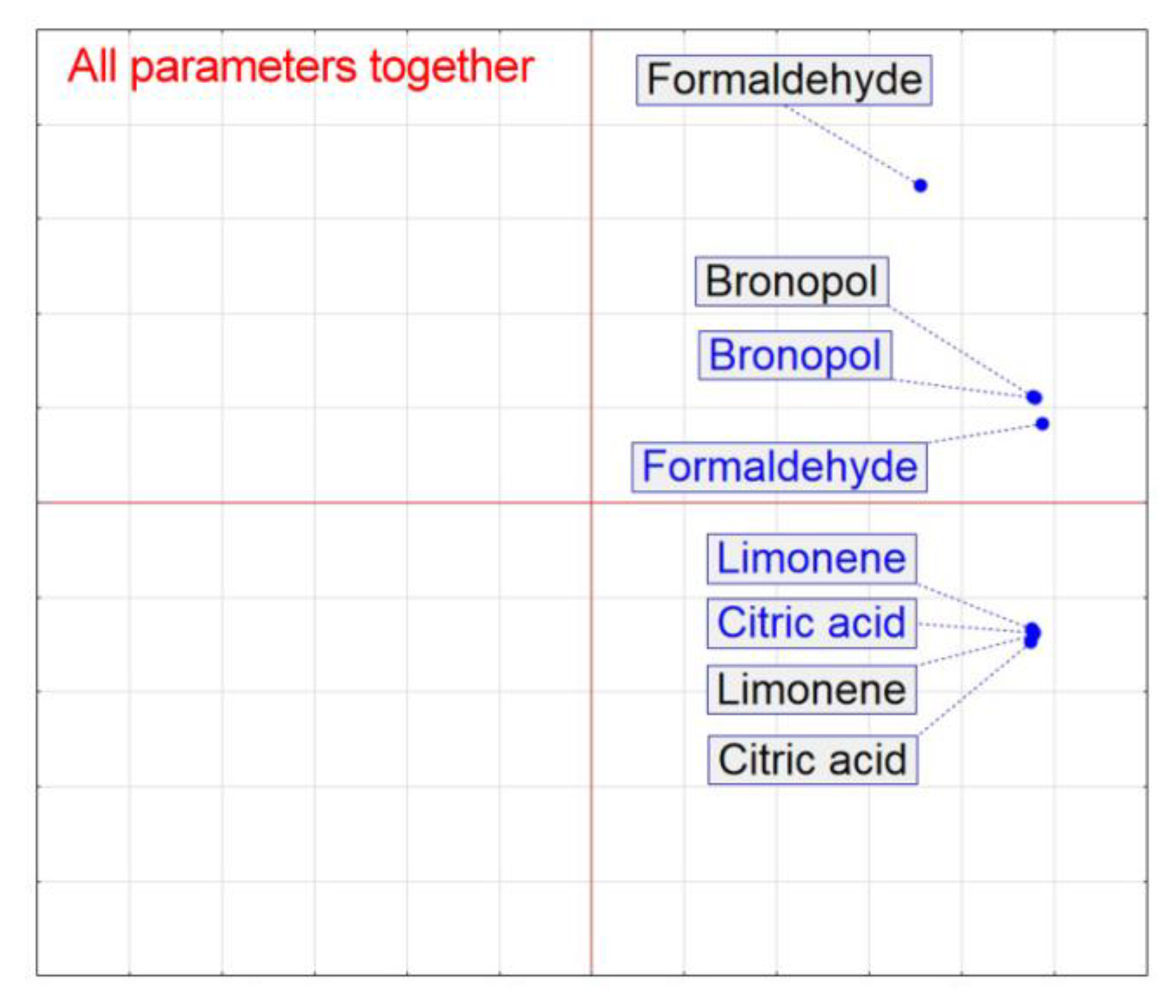The width and height of the screenshot is (1176, 1008).
Task: Select the blue Citric acid label
Action: click(811, 623)
